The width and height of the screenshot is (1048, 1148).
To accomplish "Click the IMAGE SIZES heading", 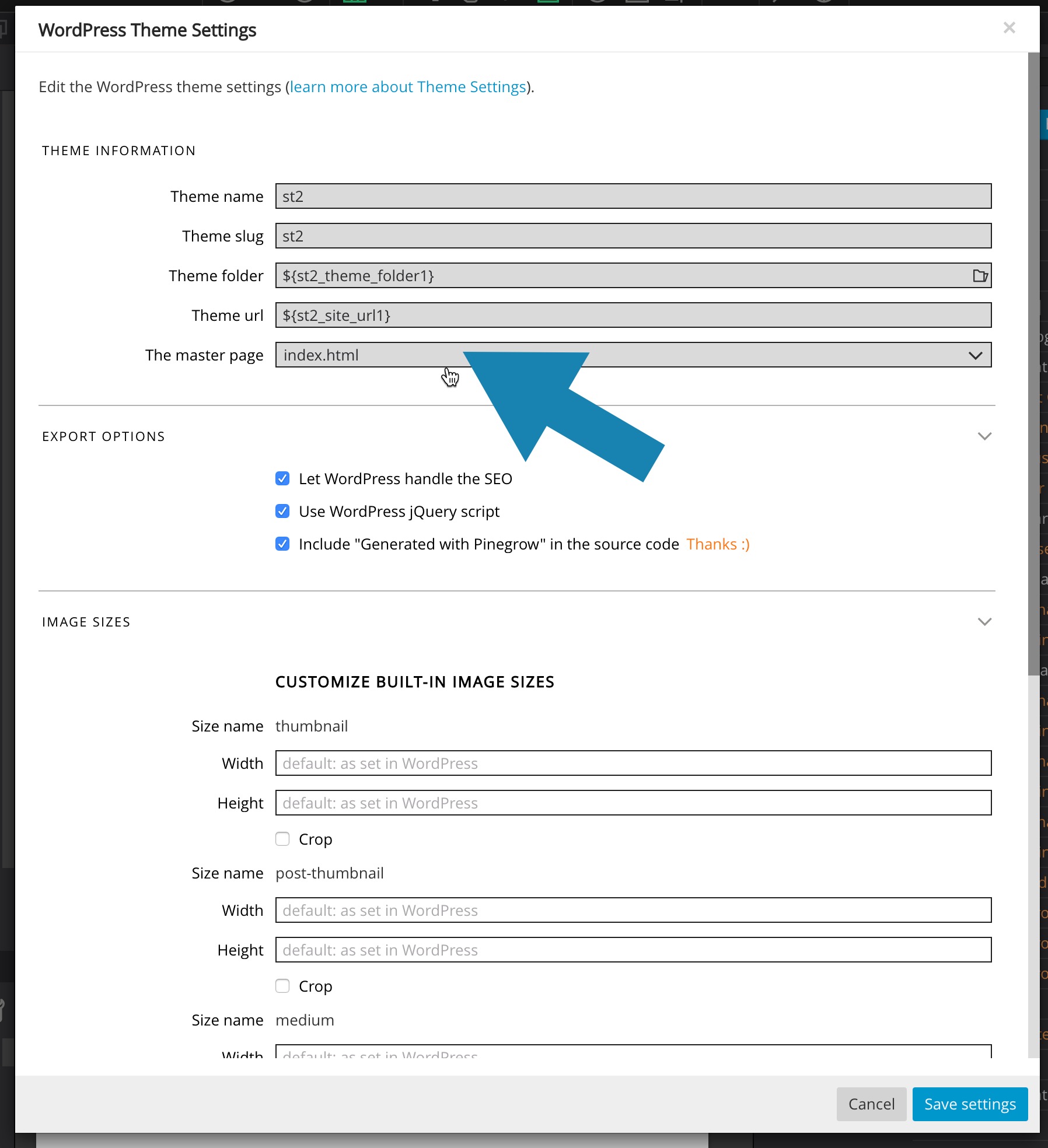I will point(86,622).
